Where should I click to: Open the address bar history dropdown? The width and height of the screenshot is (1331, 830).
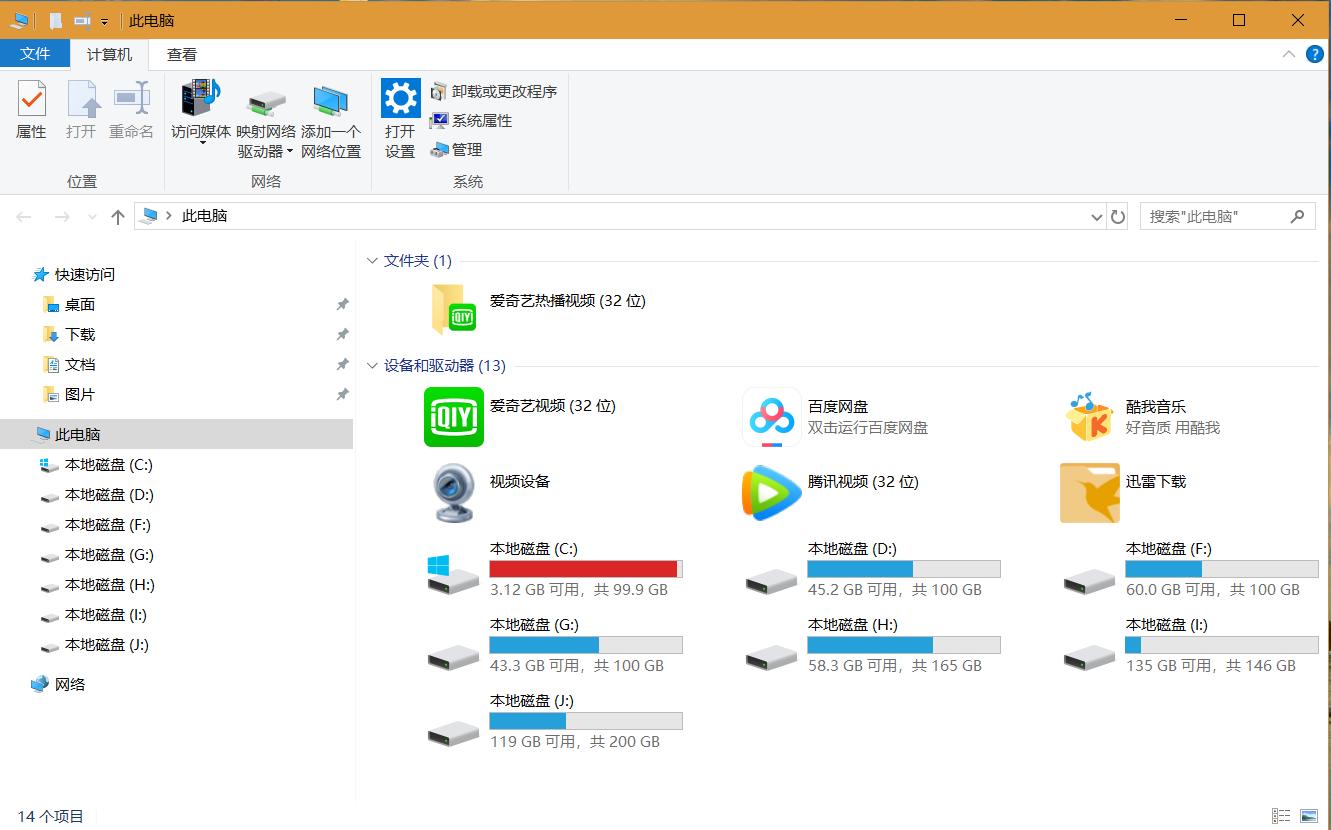tap(1096, 216)
